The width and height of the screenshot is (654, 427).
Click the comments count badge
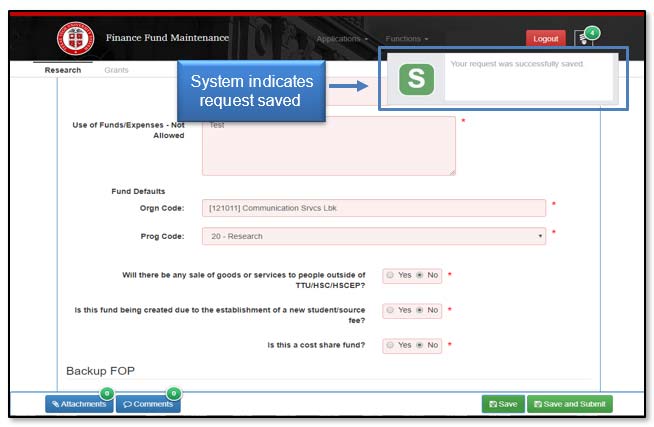[174, 393]
